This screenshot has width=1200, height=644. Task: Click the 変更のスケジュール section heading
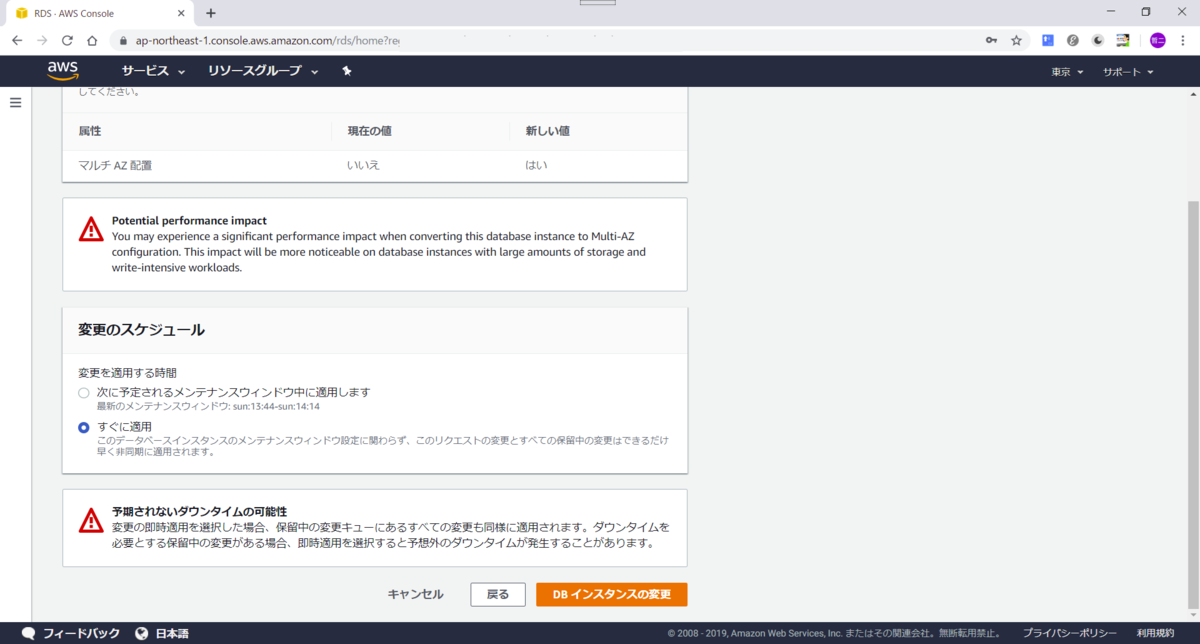[x=141, y=330]
